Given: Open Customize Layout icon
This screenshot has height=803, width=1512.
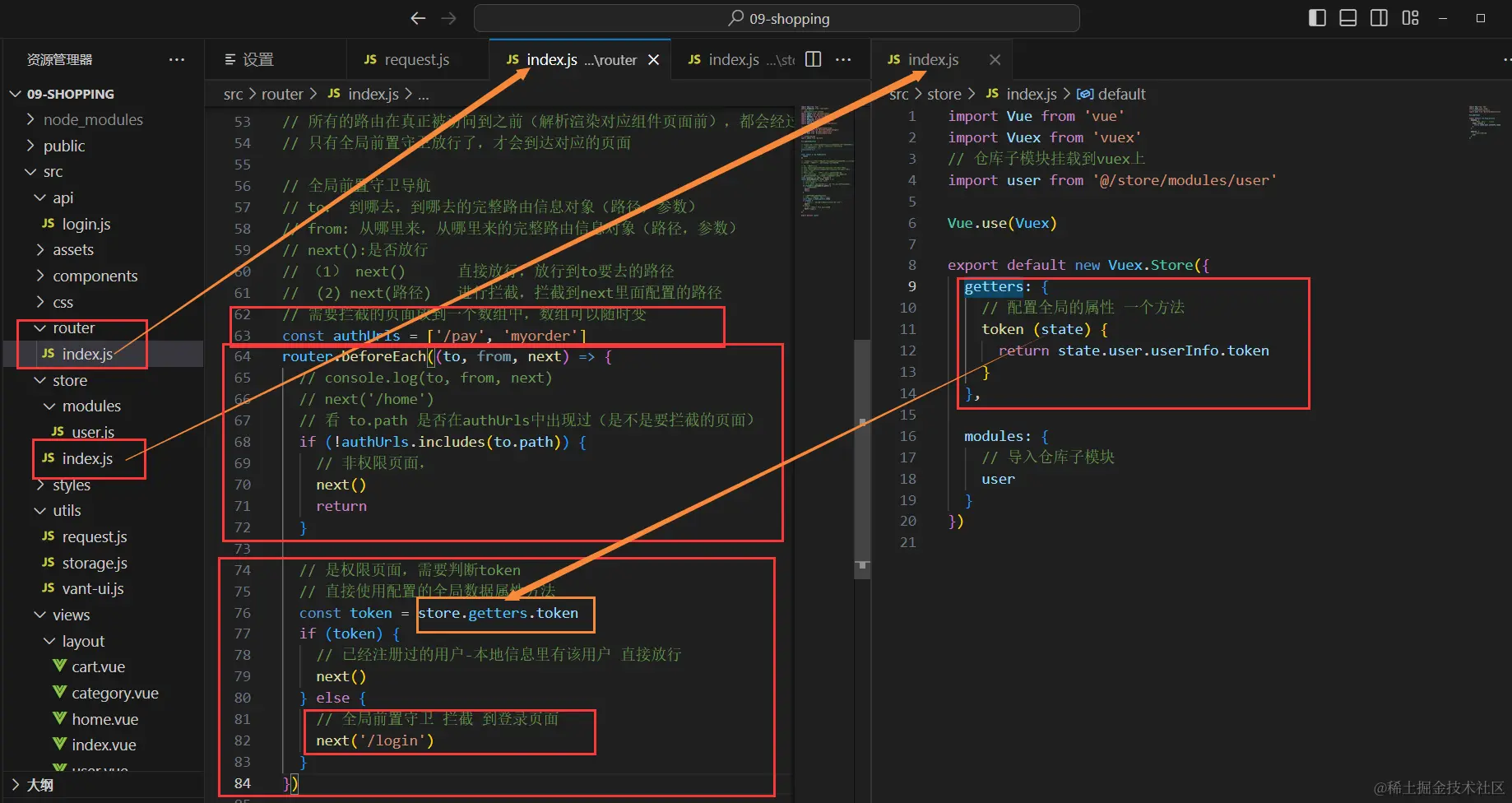Looking at the screenshot, I should point(1411,18).
